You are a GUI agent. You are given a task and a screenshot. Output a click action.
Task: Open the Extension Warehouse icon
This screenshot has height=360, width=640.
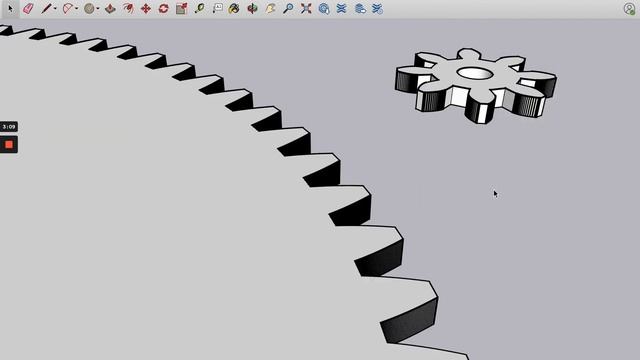point(342,9)
